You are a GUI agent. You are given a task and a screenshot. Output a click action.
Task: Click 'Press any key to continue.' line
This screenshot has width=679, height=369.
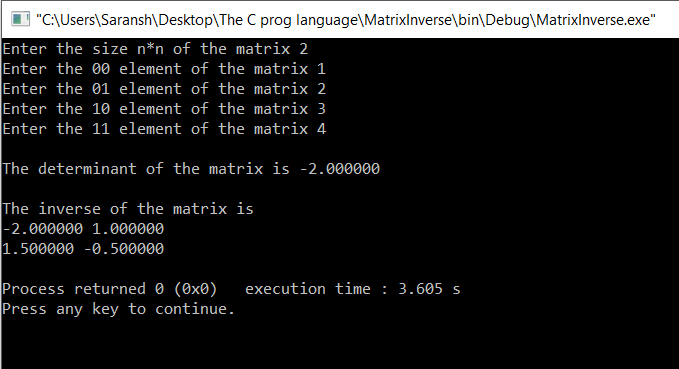pos(118,309)
